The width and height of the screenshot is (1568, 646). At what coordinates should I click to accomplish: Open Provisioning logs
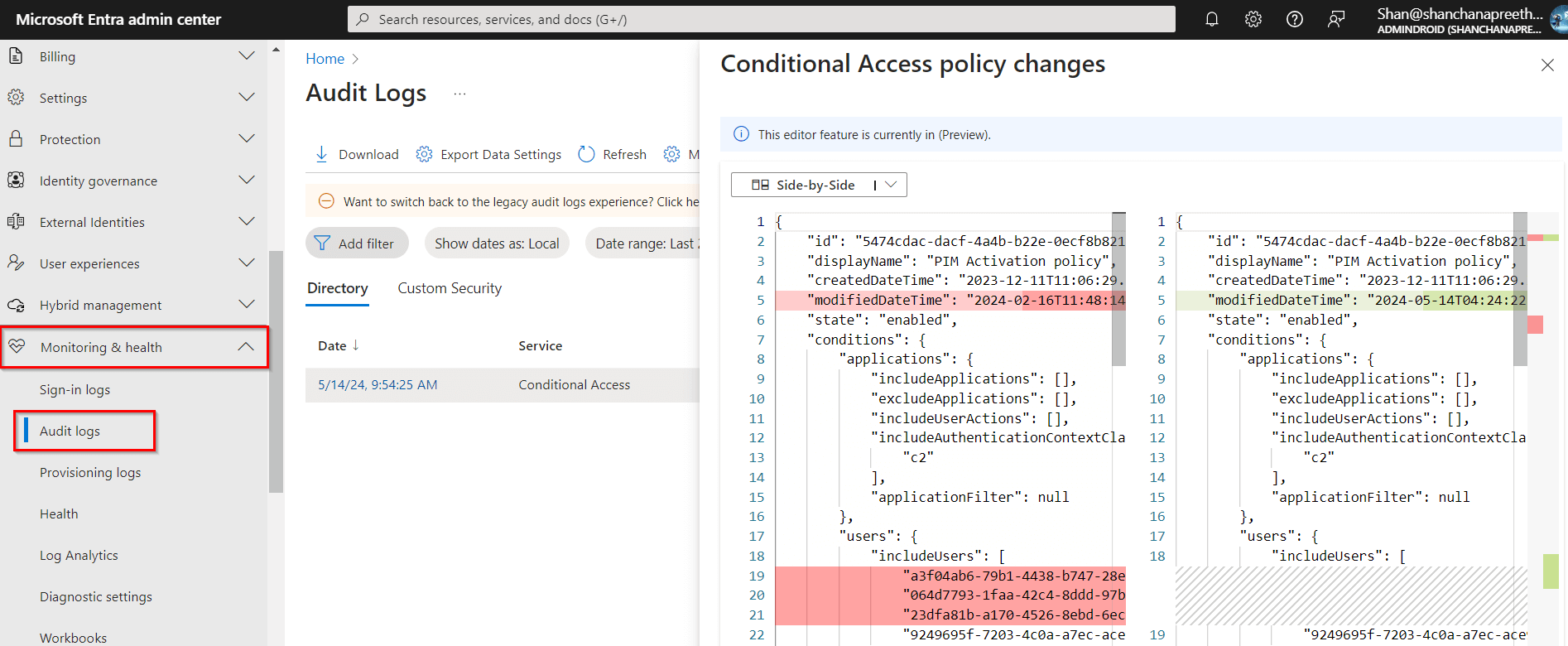(90, 472)
